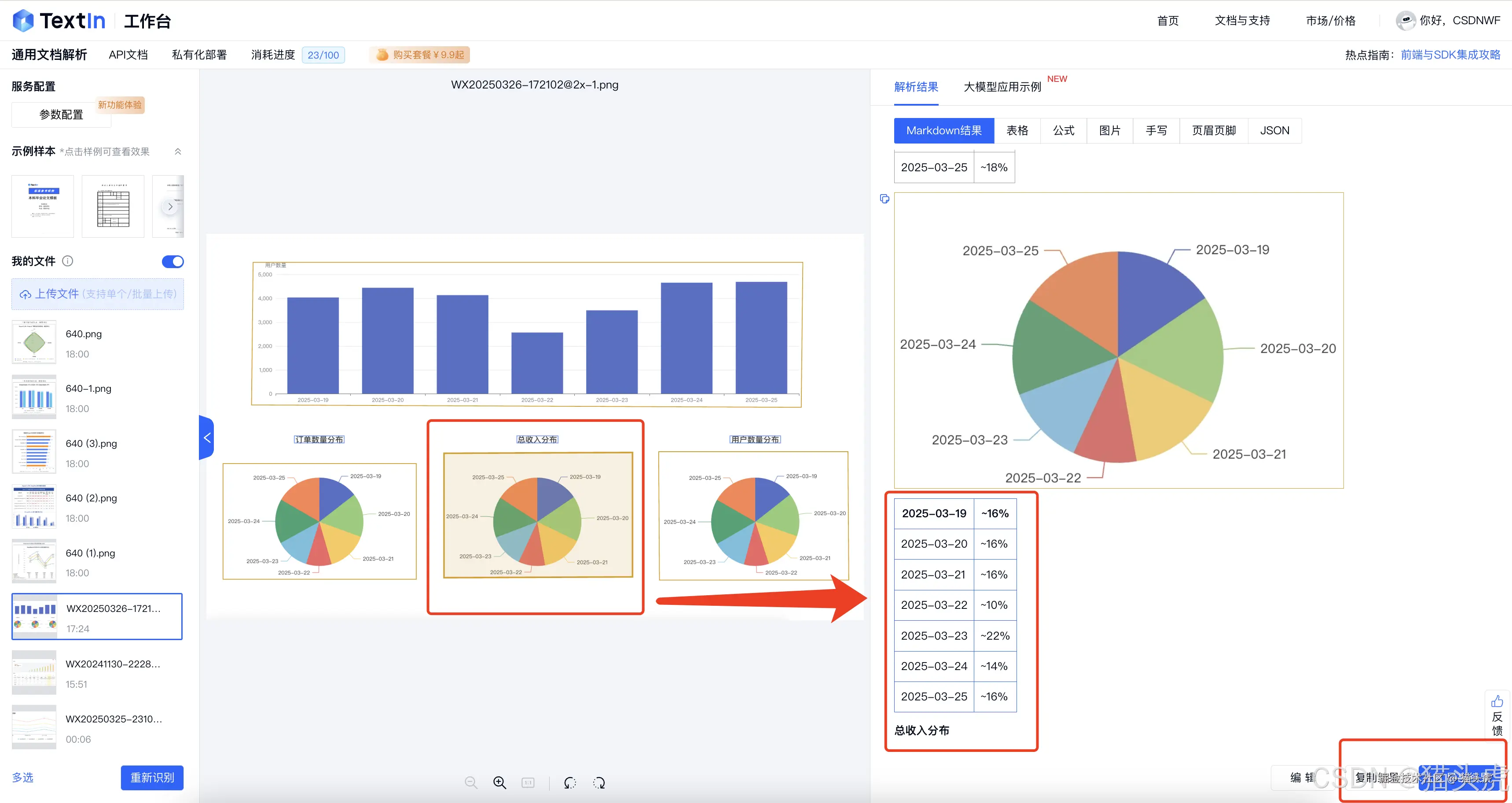Zoom in on the document preview

coord(499,782)
